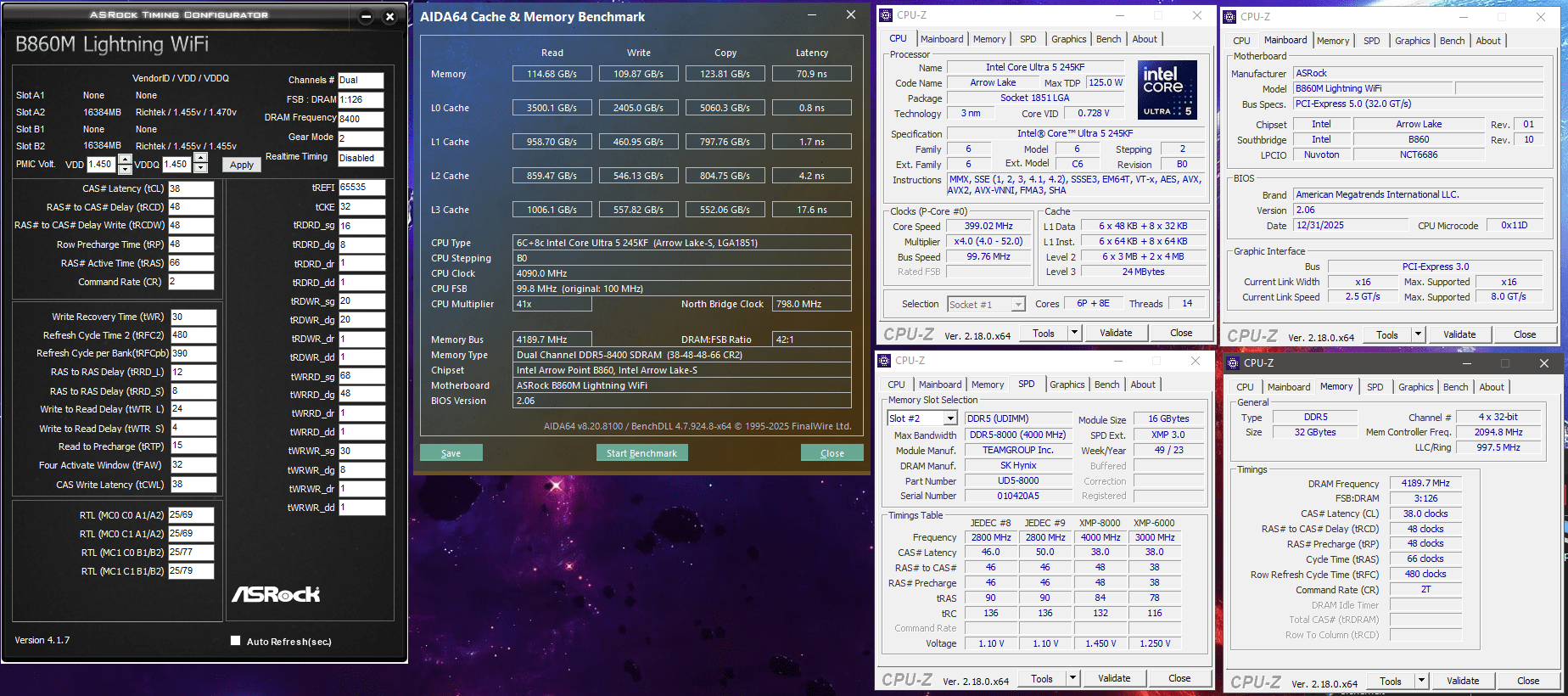This screenshot has height=696, width=1568.
Task: Click the tCKE value field
Action: point(361,206)
